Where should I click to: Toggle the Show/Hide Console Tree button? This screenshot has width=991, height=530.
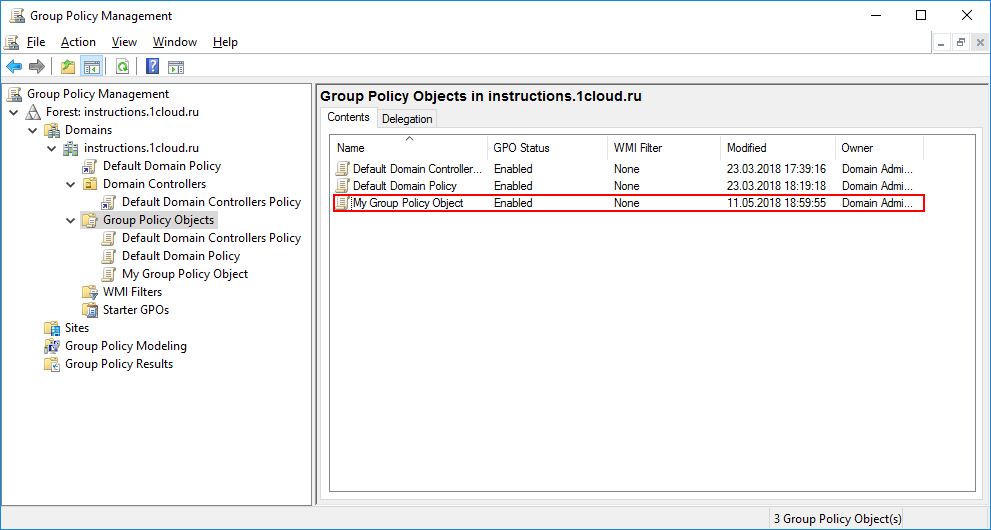91,67
